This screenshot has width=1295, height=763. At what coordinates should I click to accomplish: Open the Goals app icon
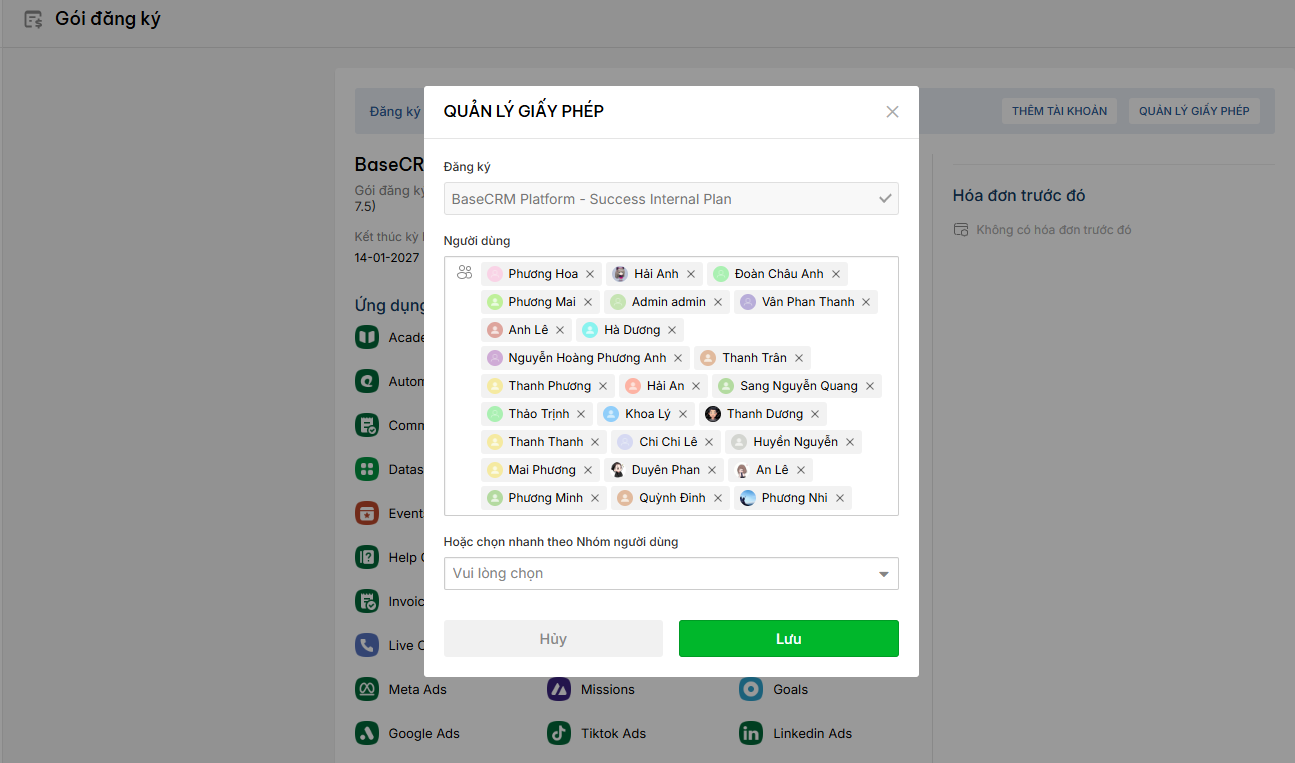point(751,689)
